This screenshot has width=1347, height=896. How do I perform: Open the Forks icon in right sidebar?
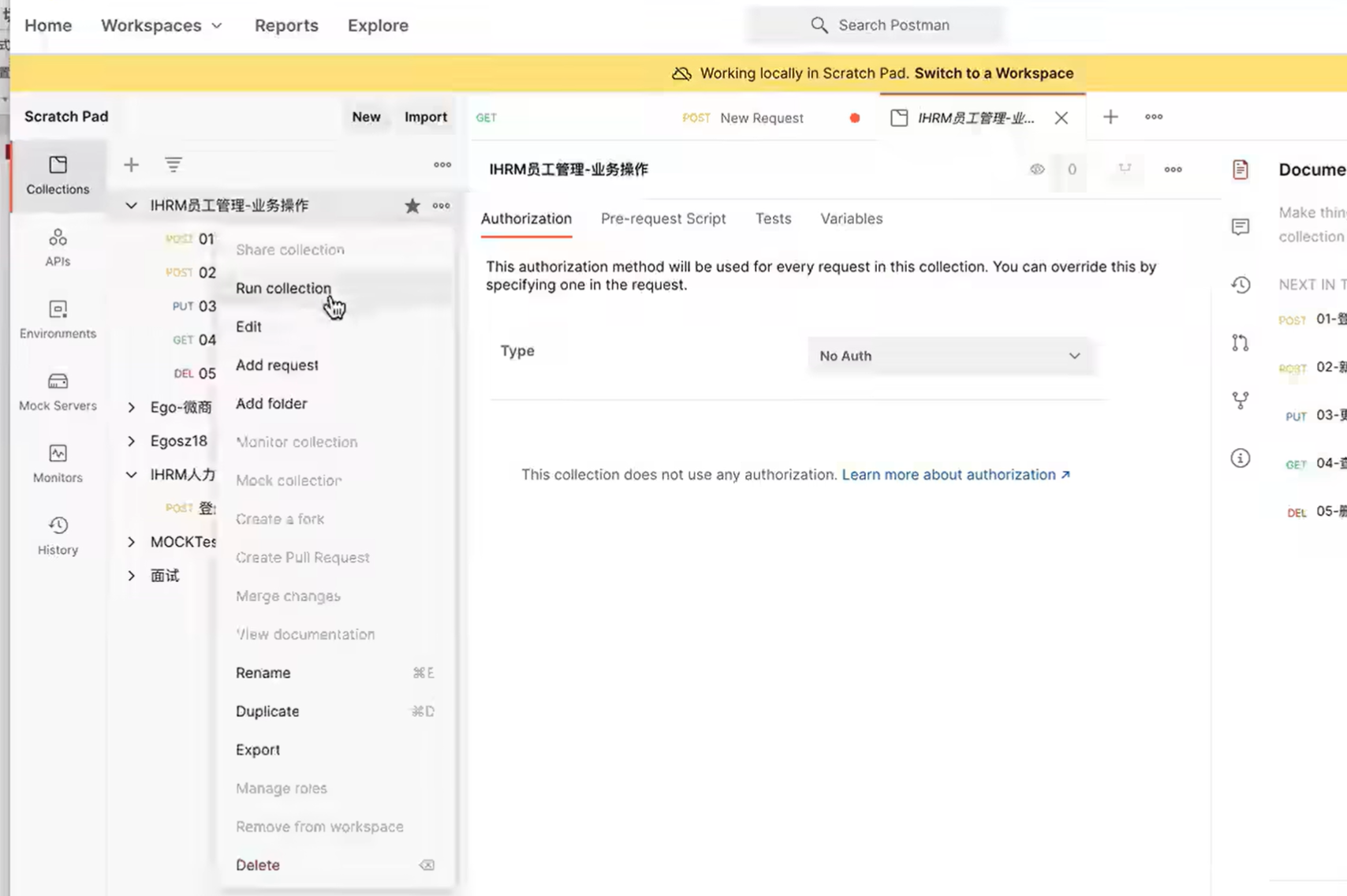click(1241, 401)
